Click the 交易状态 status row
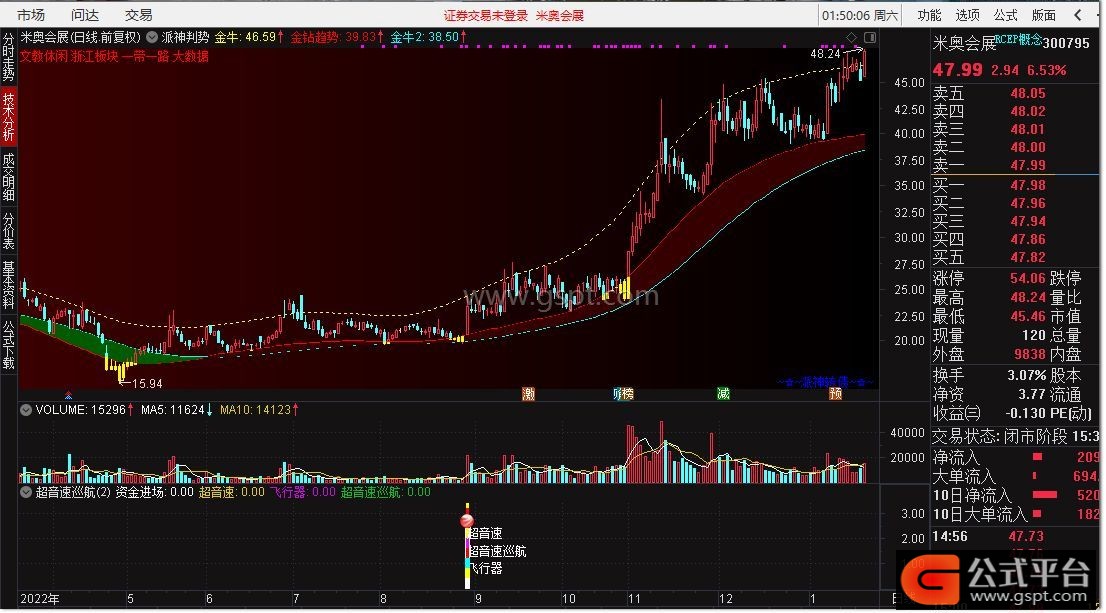 point(1015,437)
